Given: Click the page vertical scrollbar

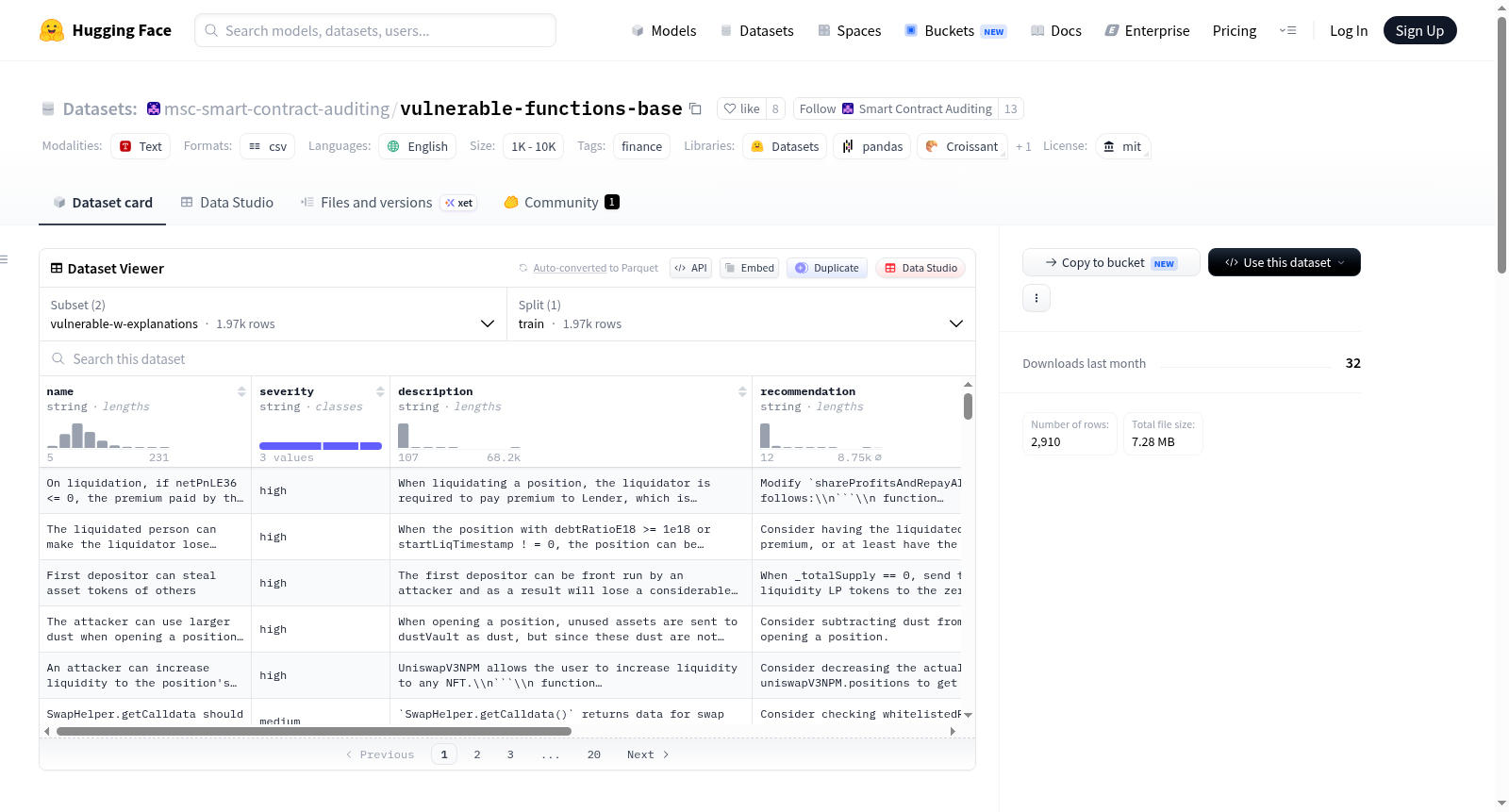Looking at the screenshot, I should point(1501,144).
